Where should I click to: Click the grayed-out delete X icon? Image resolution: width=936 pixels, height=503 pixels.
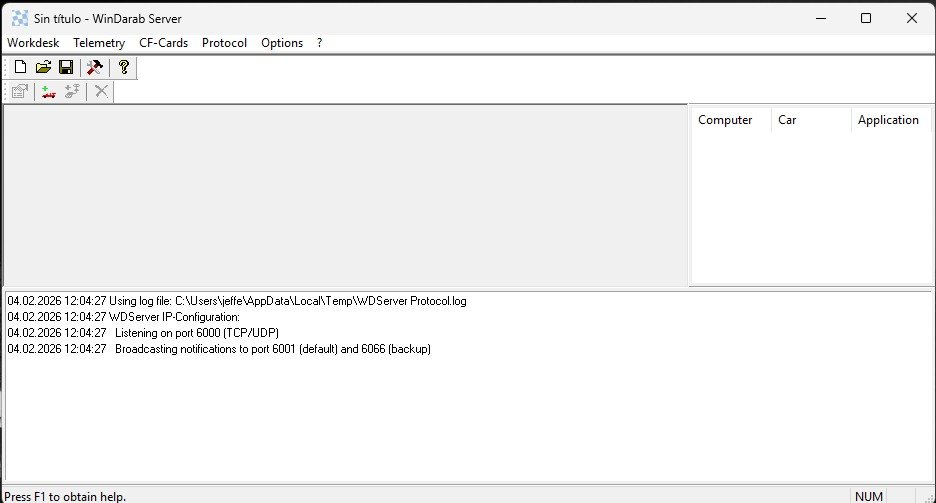(x=101, y=92)
